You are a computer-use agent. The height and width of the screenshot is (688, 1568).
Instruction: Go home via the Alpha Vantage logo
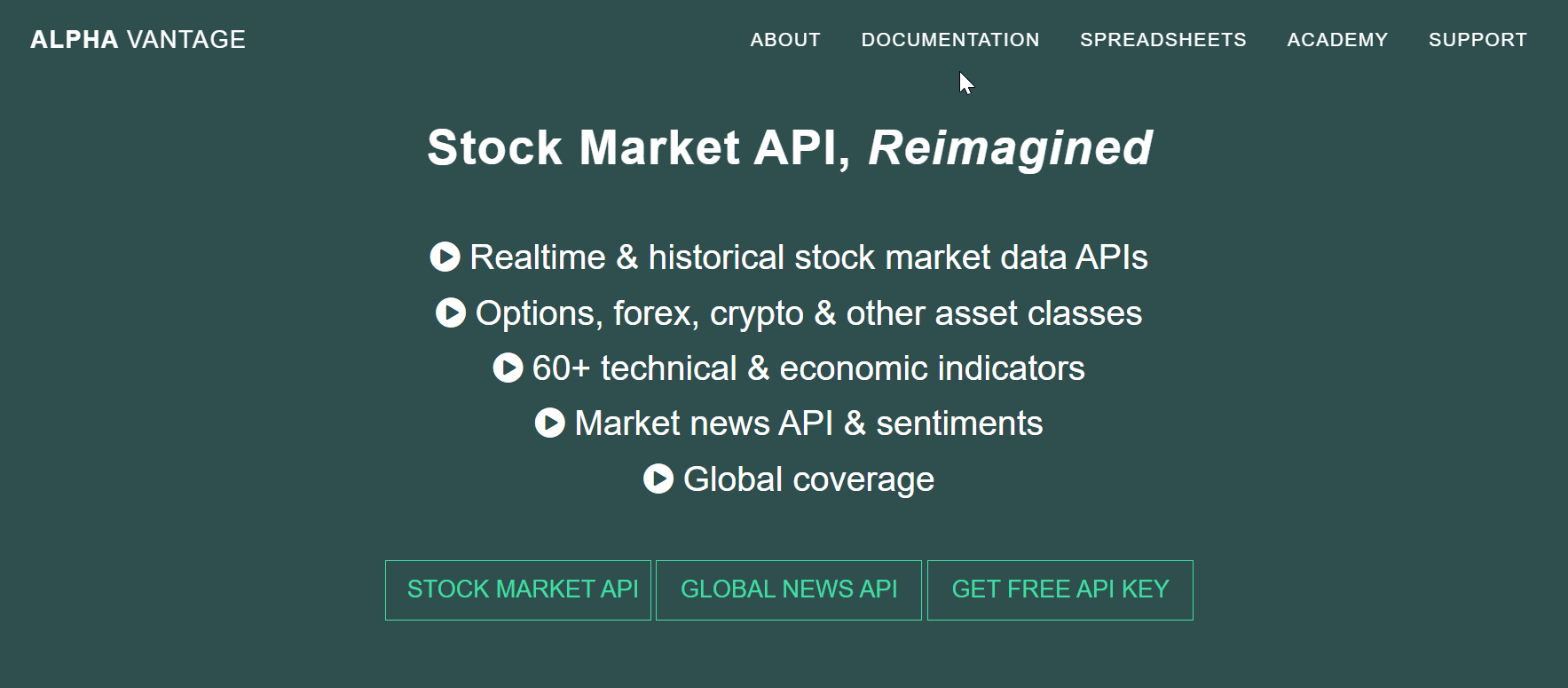click(138, 40)
